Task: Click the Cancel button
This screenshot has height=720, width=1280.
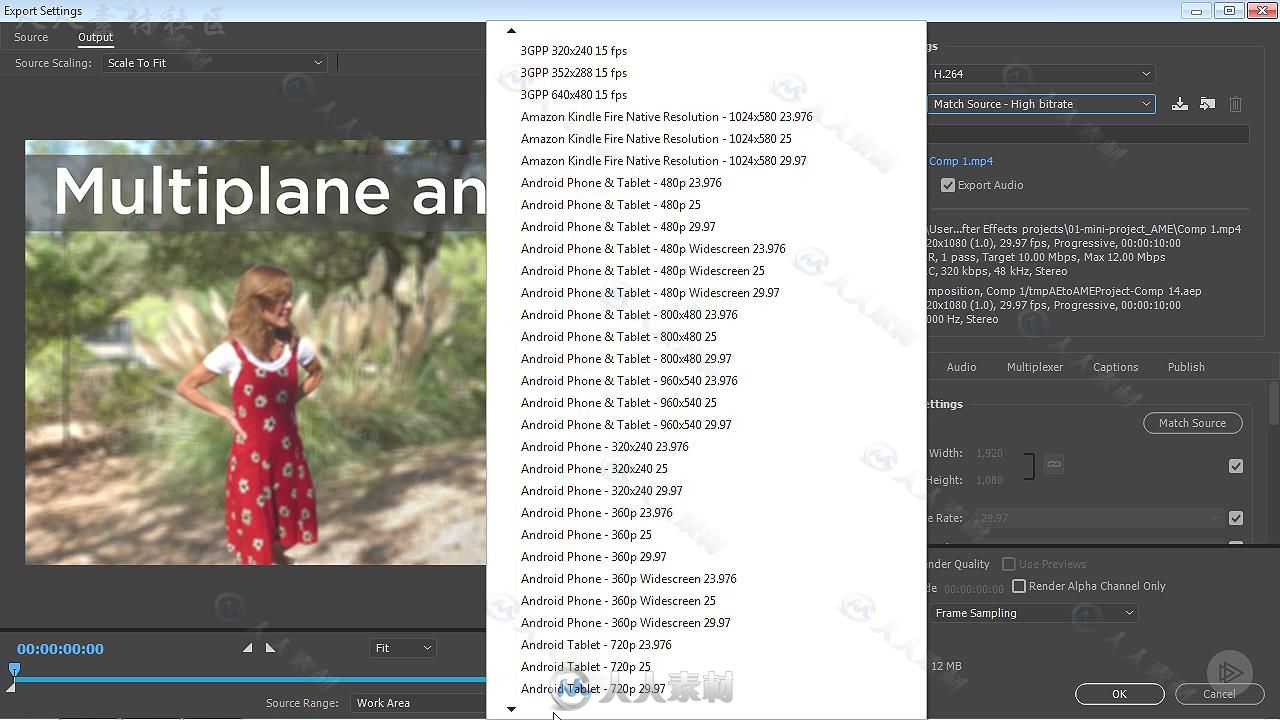Action: tap(1219, 694)
